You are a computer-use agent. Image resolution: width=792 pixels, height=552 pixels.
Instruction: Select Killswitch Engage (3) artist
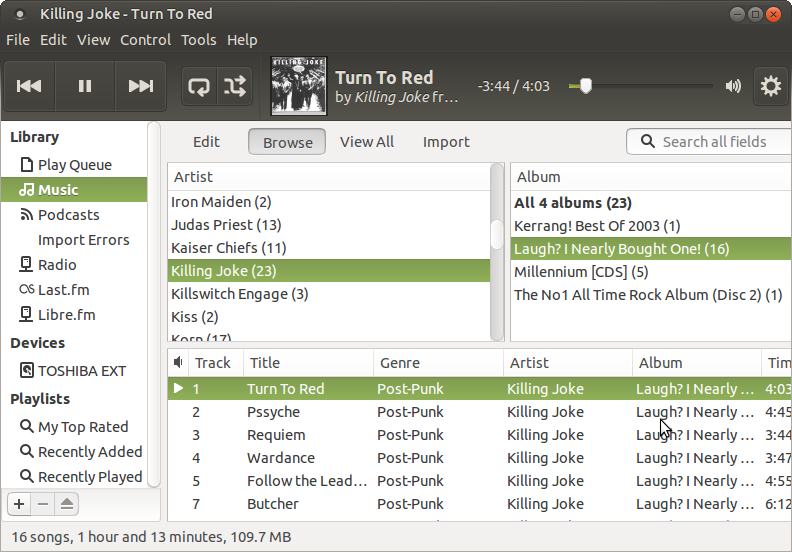click(x=329, y=294)
